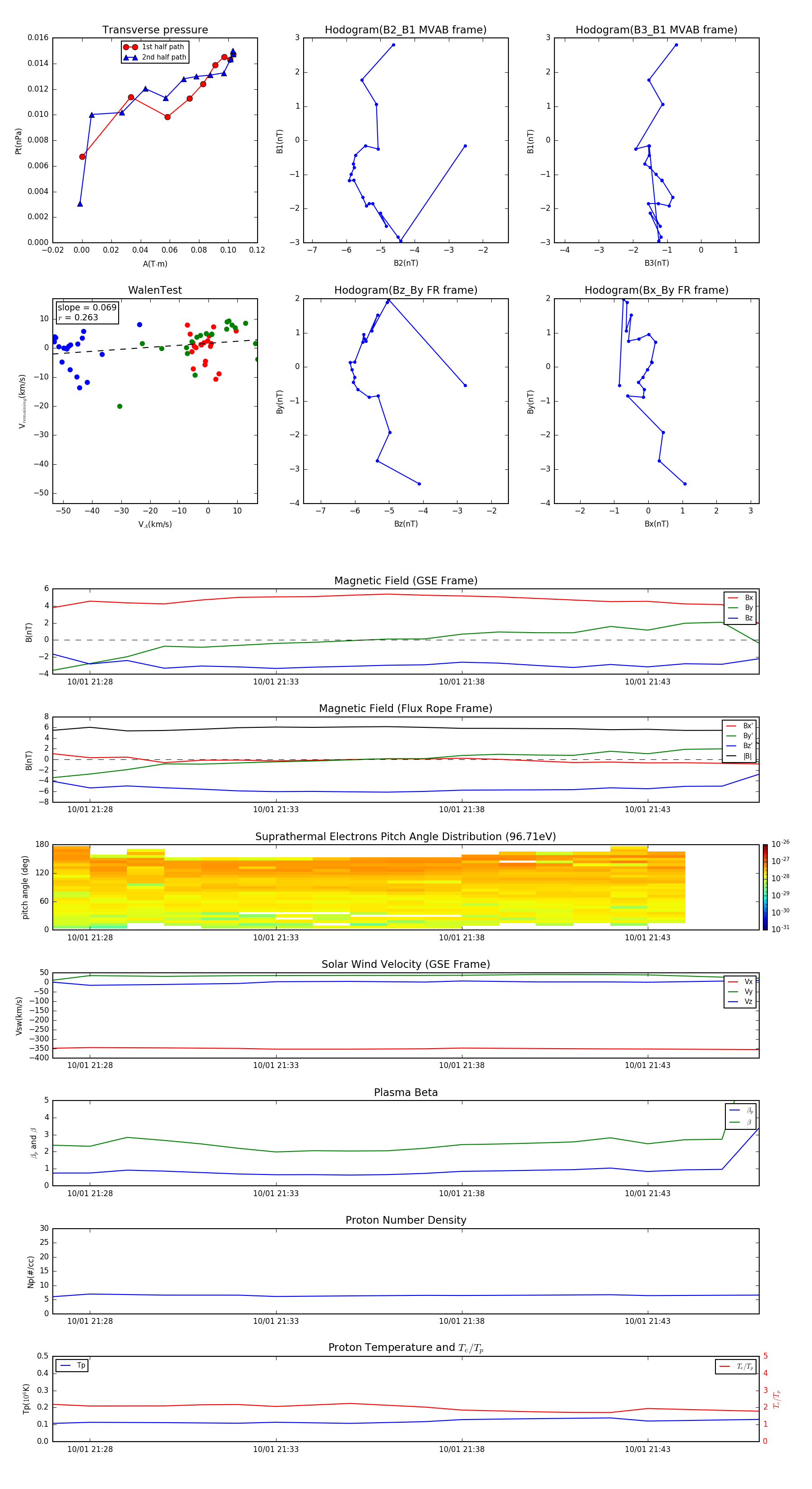The width and height of the screenshot is (812, 1489).
Task: Click the "Proton Temperature and Te/Tp" title
Action: pos(406,1347)
